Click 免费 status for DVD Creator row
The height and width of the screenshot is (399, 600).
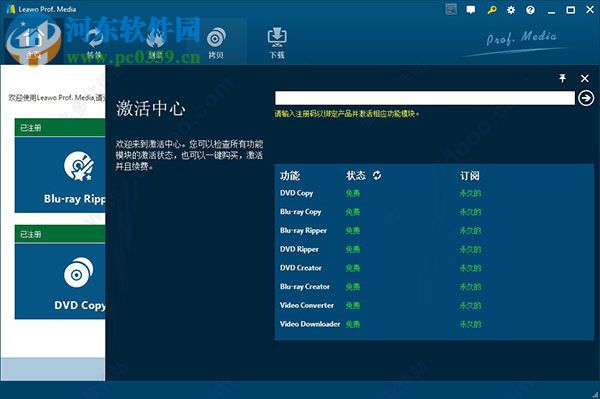[353, 268]
